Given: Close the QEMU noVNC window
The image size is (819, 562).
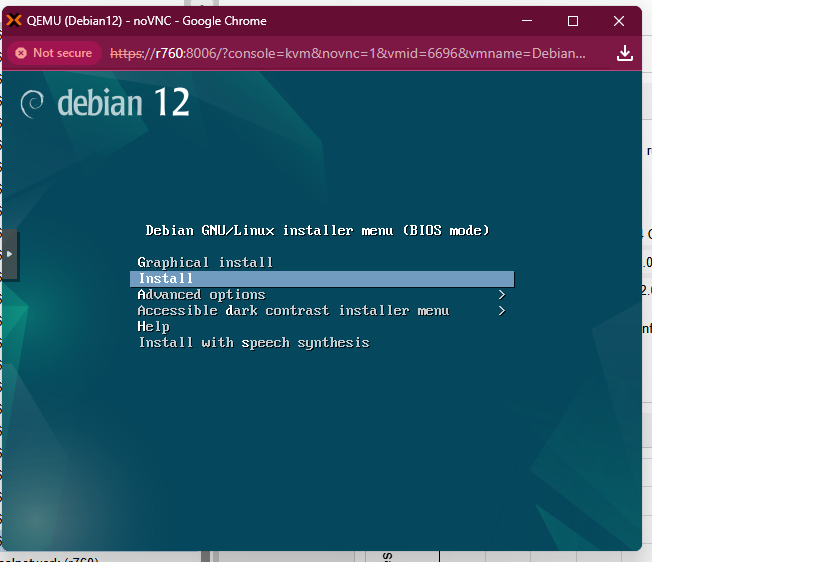Looking at the screenshot, I should tap(619, 21).
